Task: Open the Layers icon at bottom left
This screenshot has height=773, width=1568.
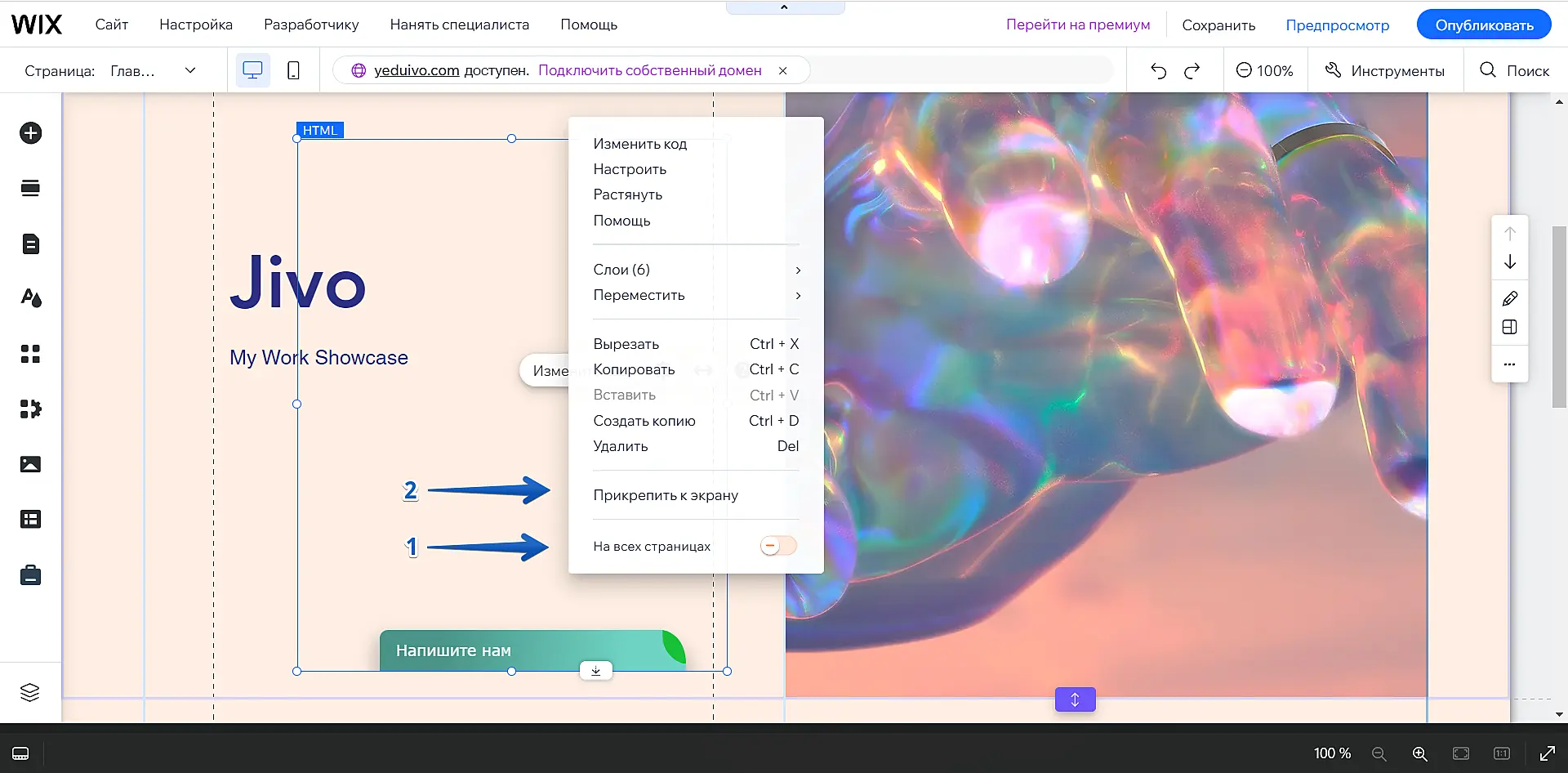Action: (30, 692)
